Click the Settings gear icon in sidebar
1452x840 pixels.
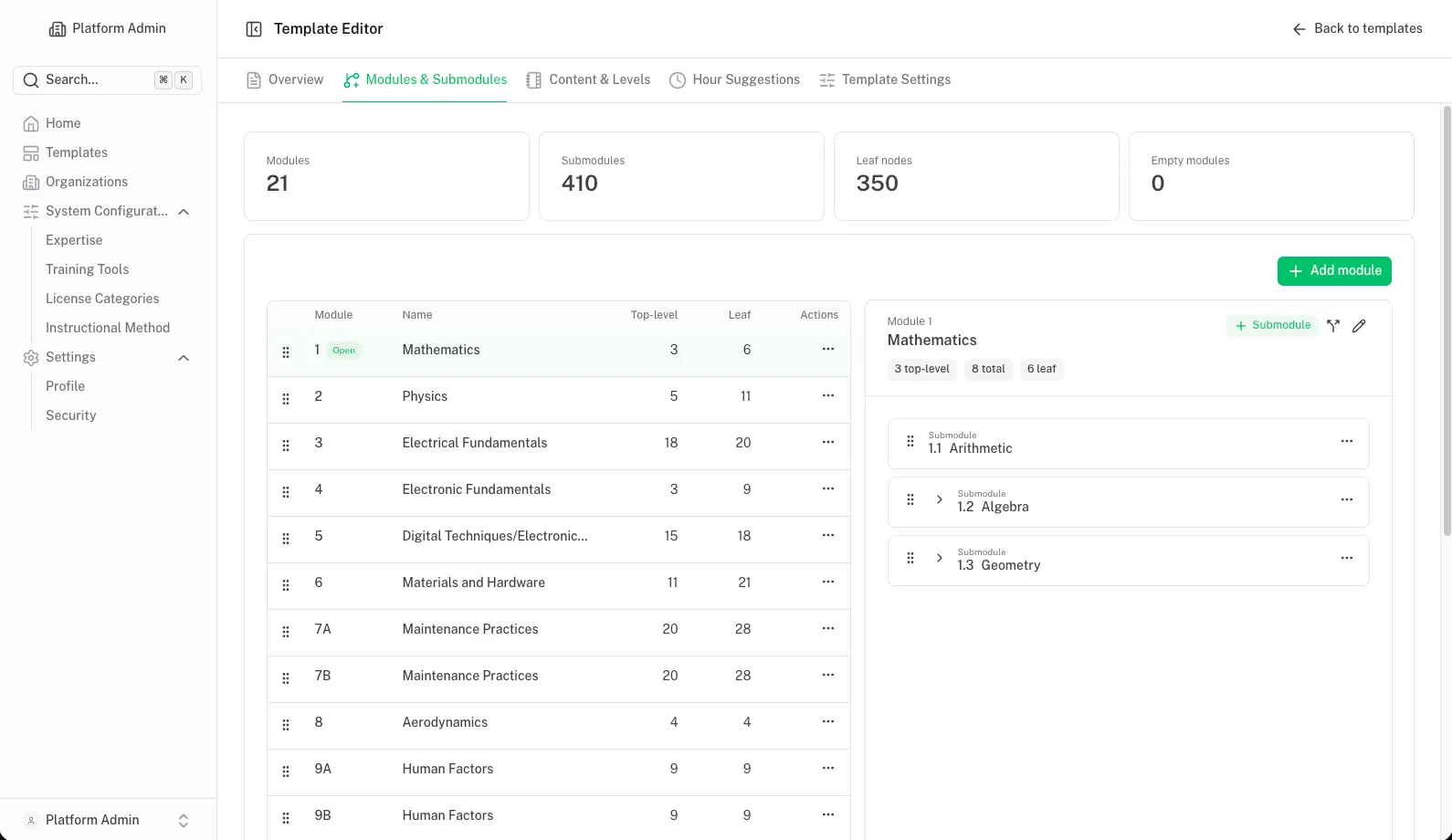(x=31, y=357)
